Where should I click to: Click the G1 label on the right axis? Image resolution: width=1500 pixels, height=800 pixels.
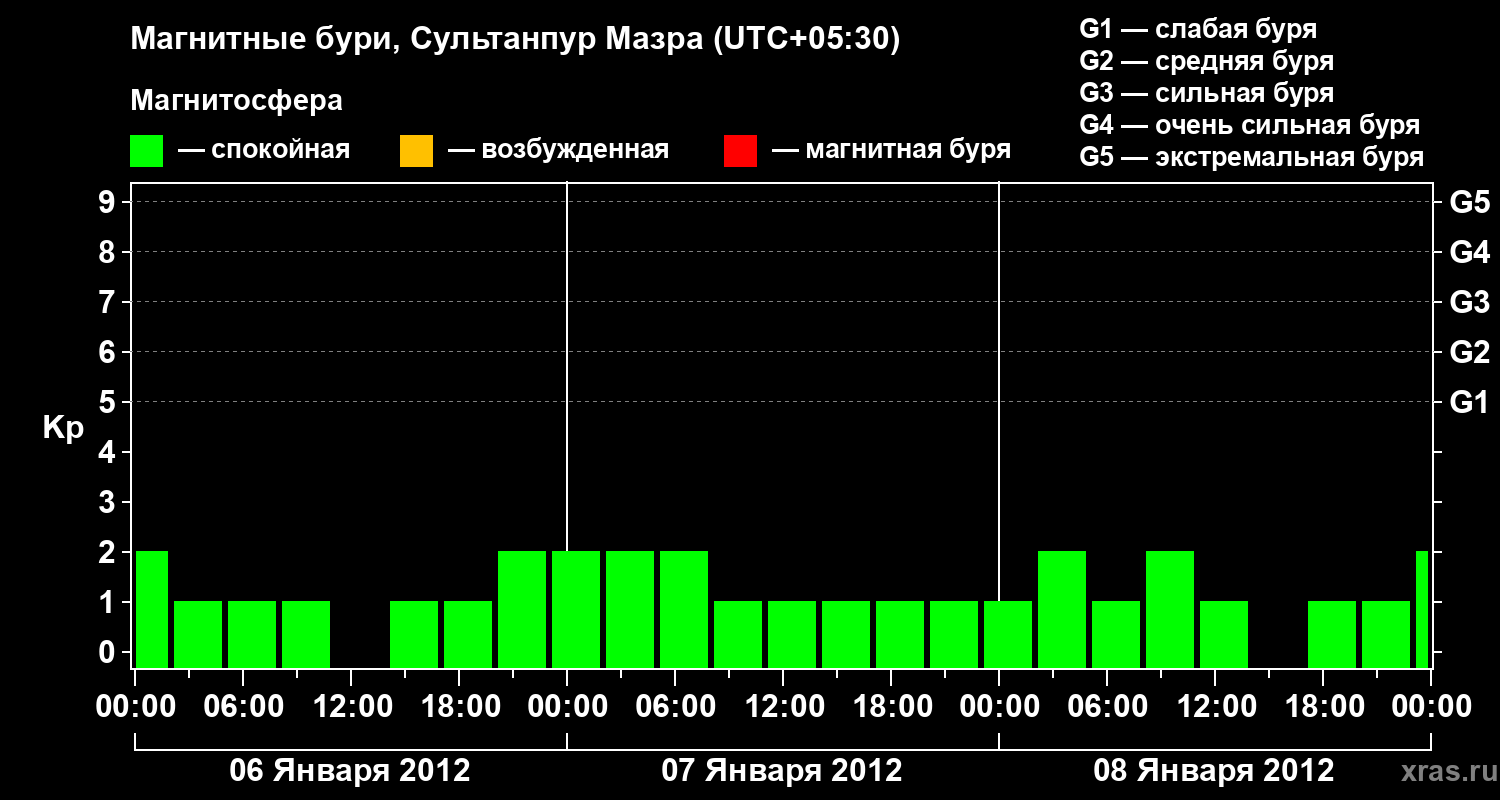1470,402
